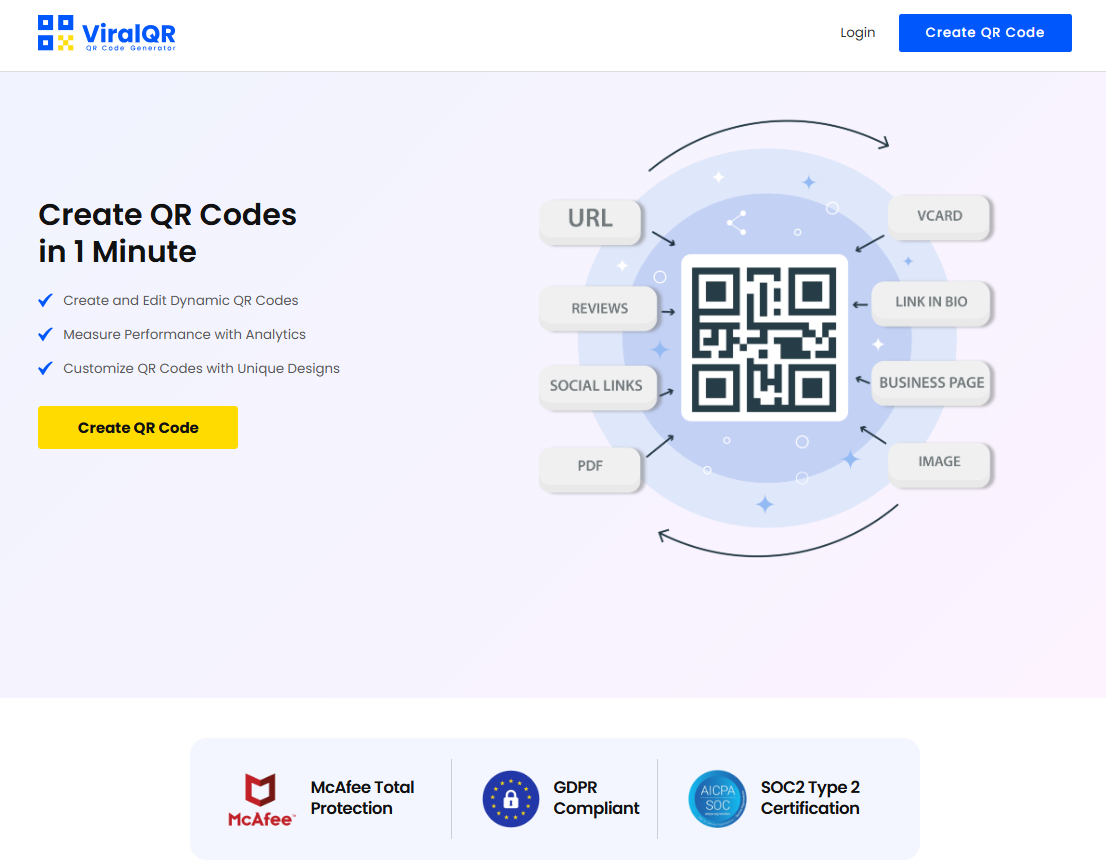Select the URL tile

[x=590, y=221]
